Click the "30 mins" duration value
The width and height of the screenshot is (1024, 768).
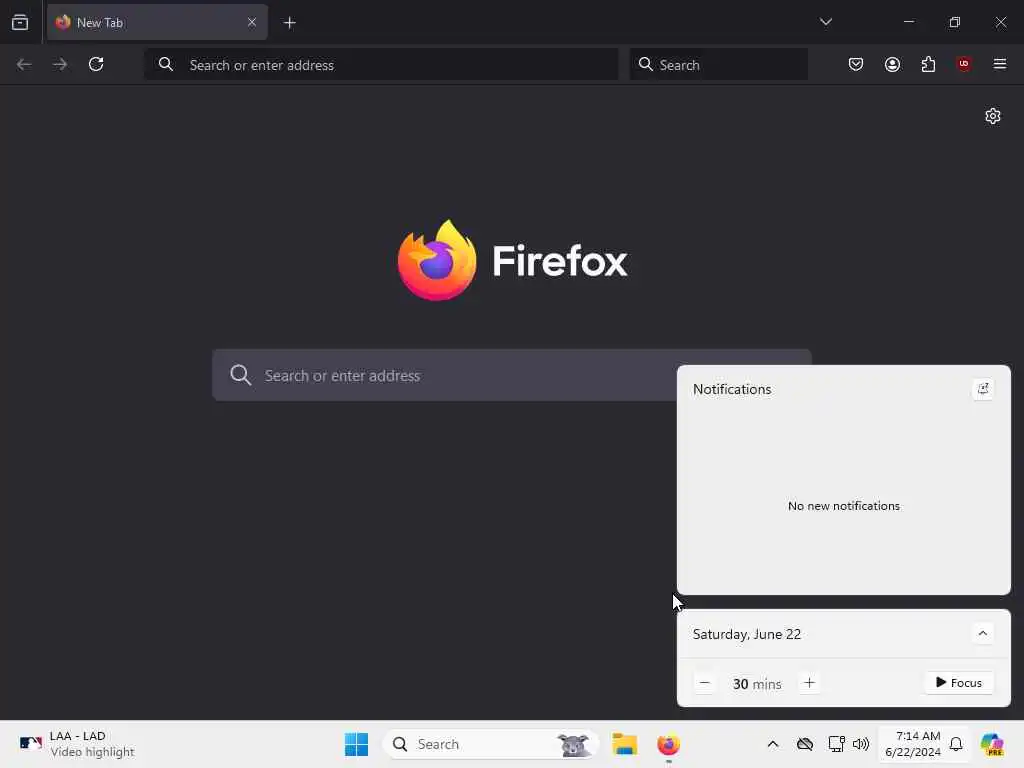[757, 684]
